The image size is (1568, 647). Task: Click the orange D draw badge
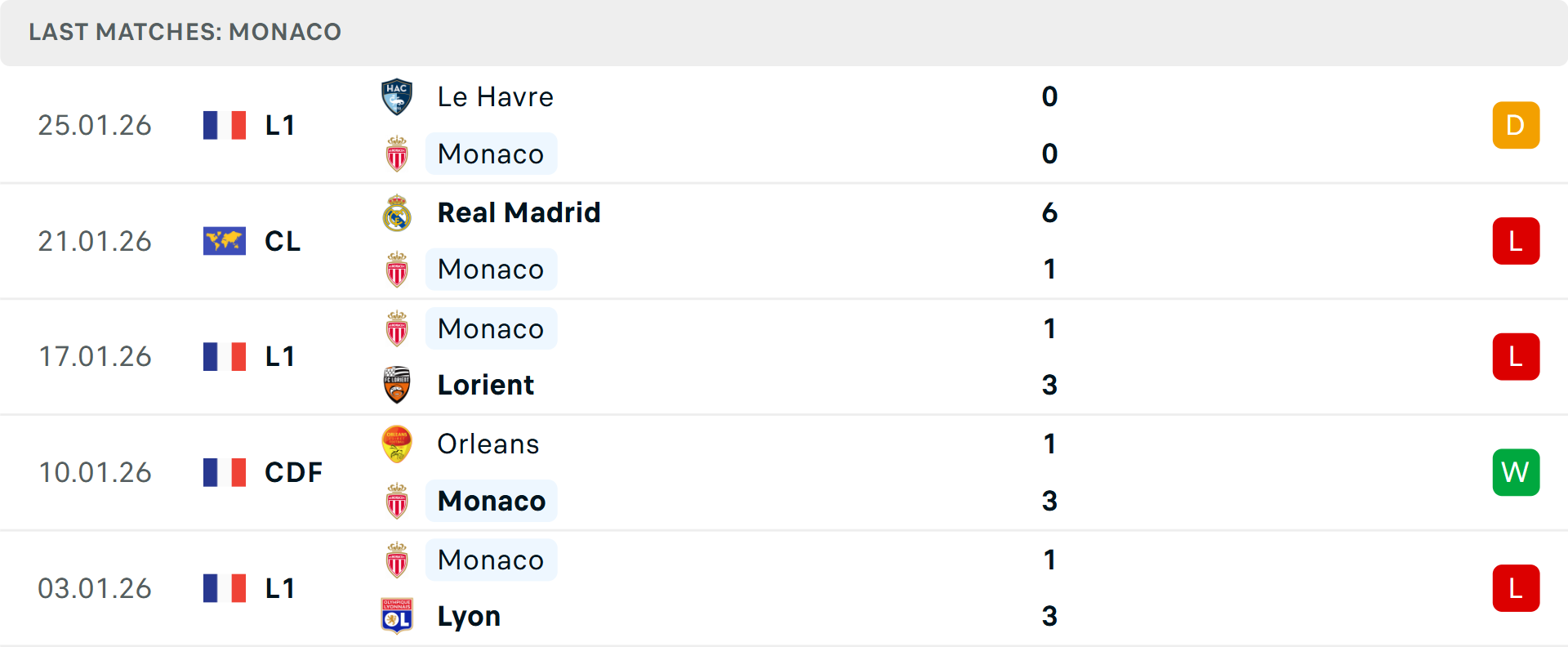click(1516, 125)
